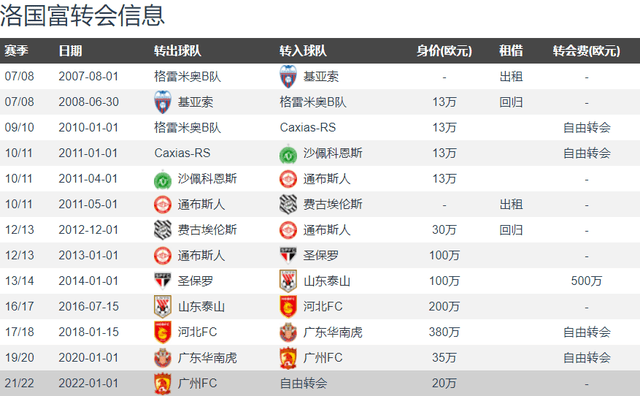The image size is (640, 396).
Task: Open 山东泰山 team name in 2016 row
Action: [201, 307]
